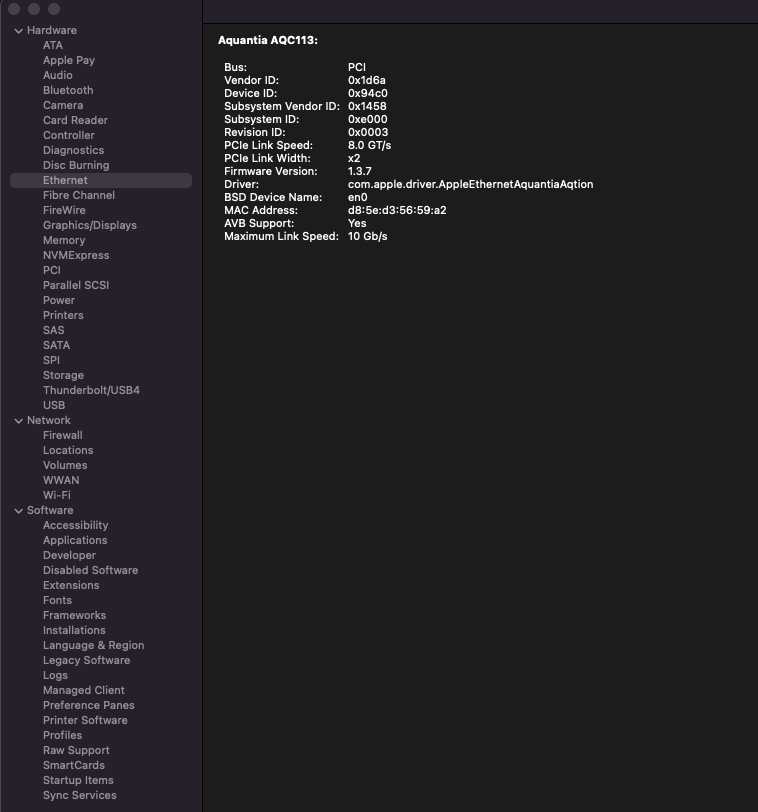Open SmartCards info
The image size is (758, 812).
coord(74,766)
